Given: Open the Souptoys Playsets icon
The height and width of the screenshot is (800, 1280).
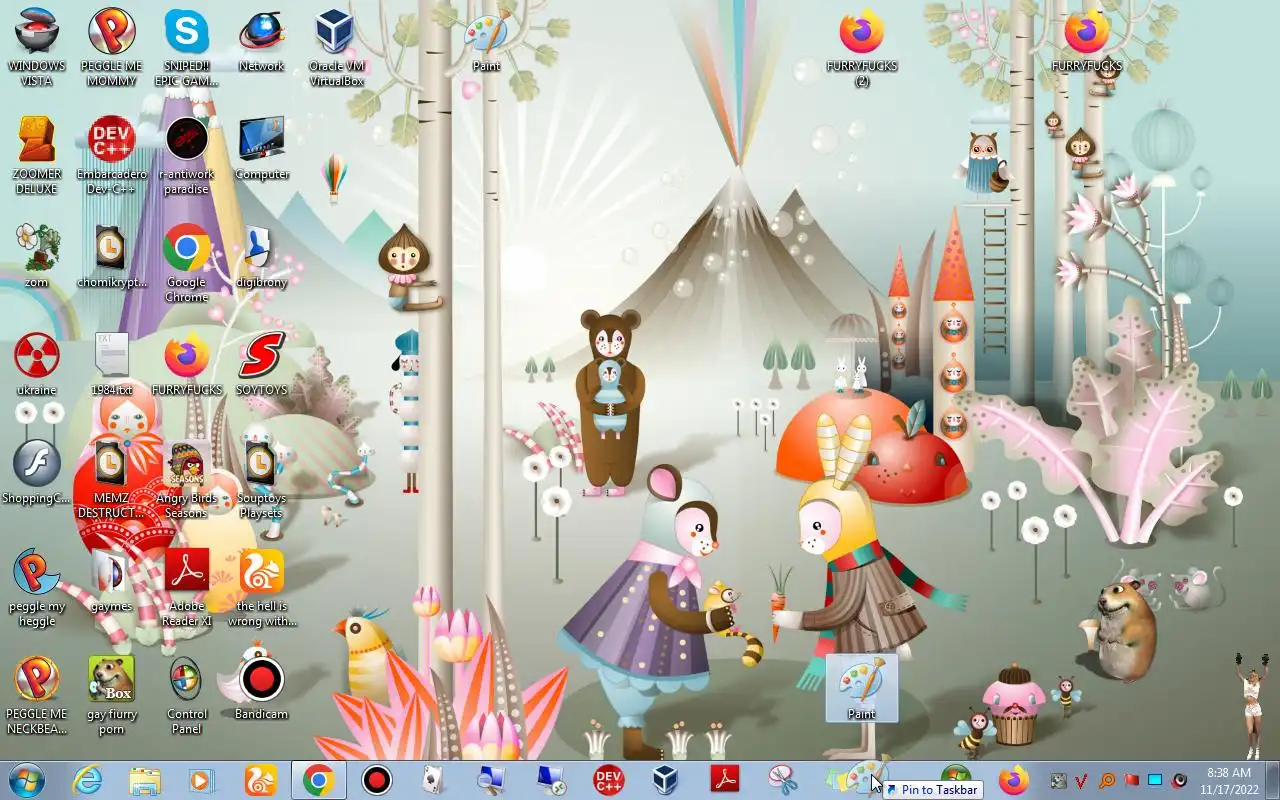Looking at the screenshot, I should (261, 478).
